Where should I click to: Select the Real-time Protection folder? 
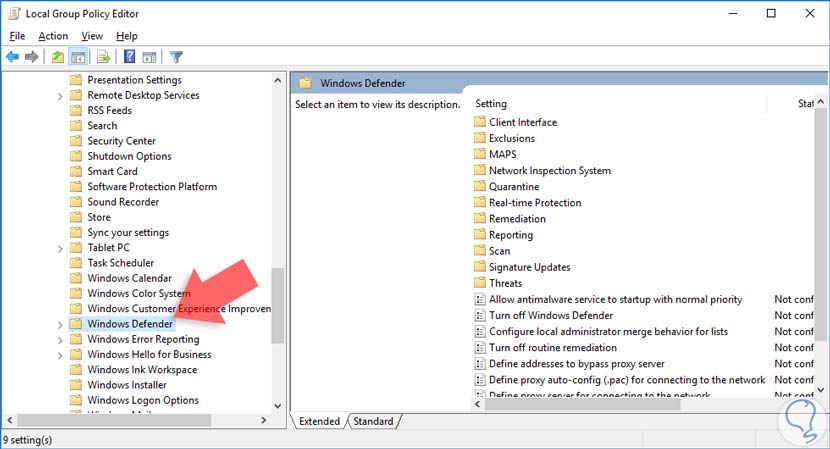pyautogui.click(x=535, y=202)
